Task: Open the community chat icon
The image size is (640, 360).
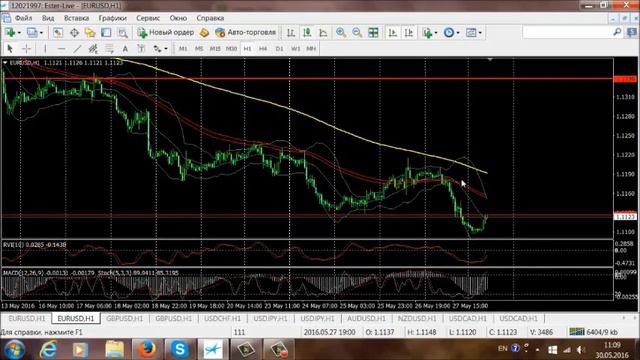Action: 632,32
